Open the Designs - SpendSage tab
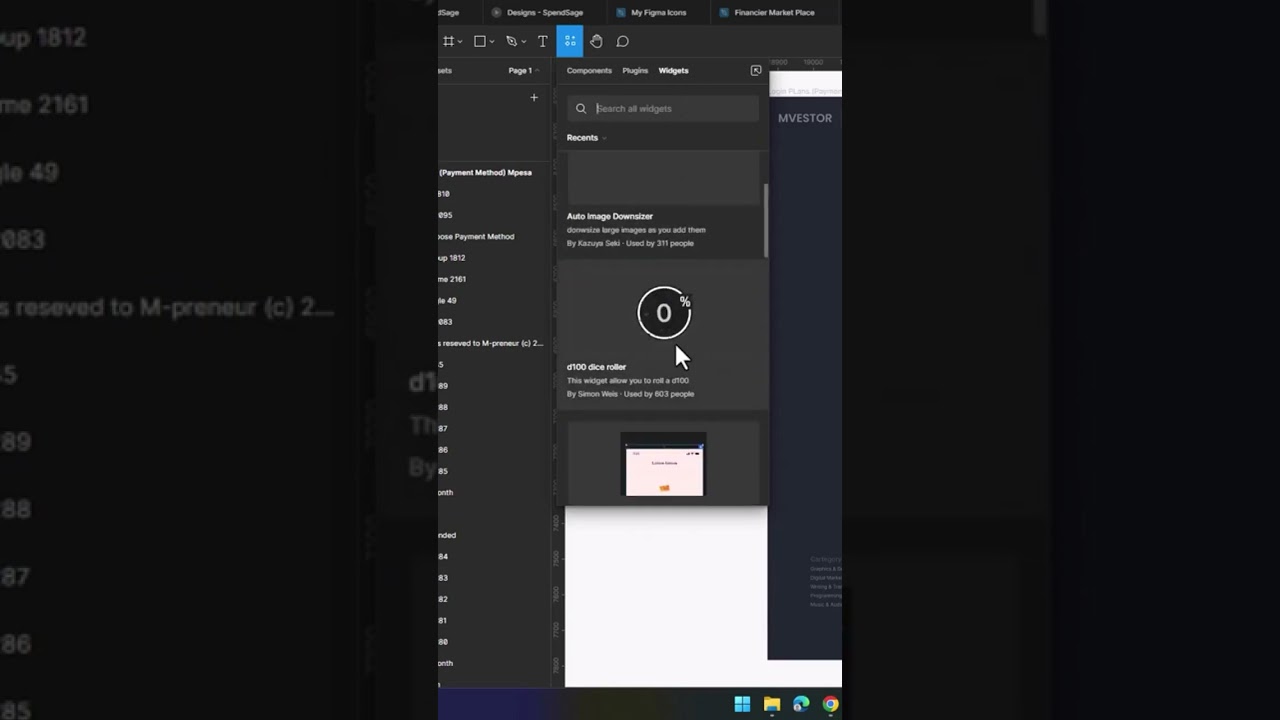The image size is (1280, 720). pos(544,12)
